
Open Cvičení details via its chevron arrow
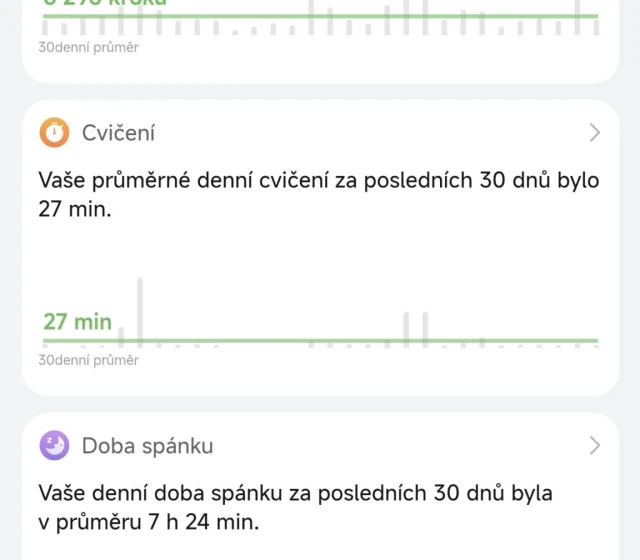tap(594, 133)
